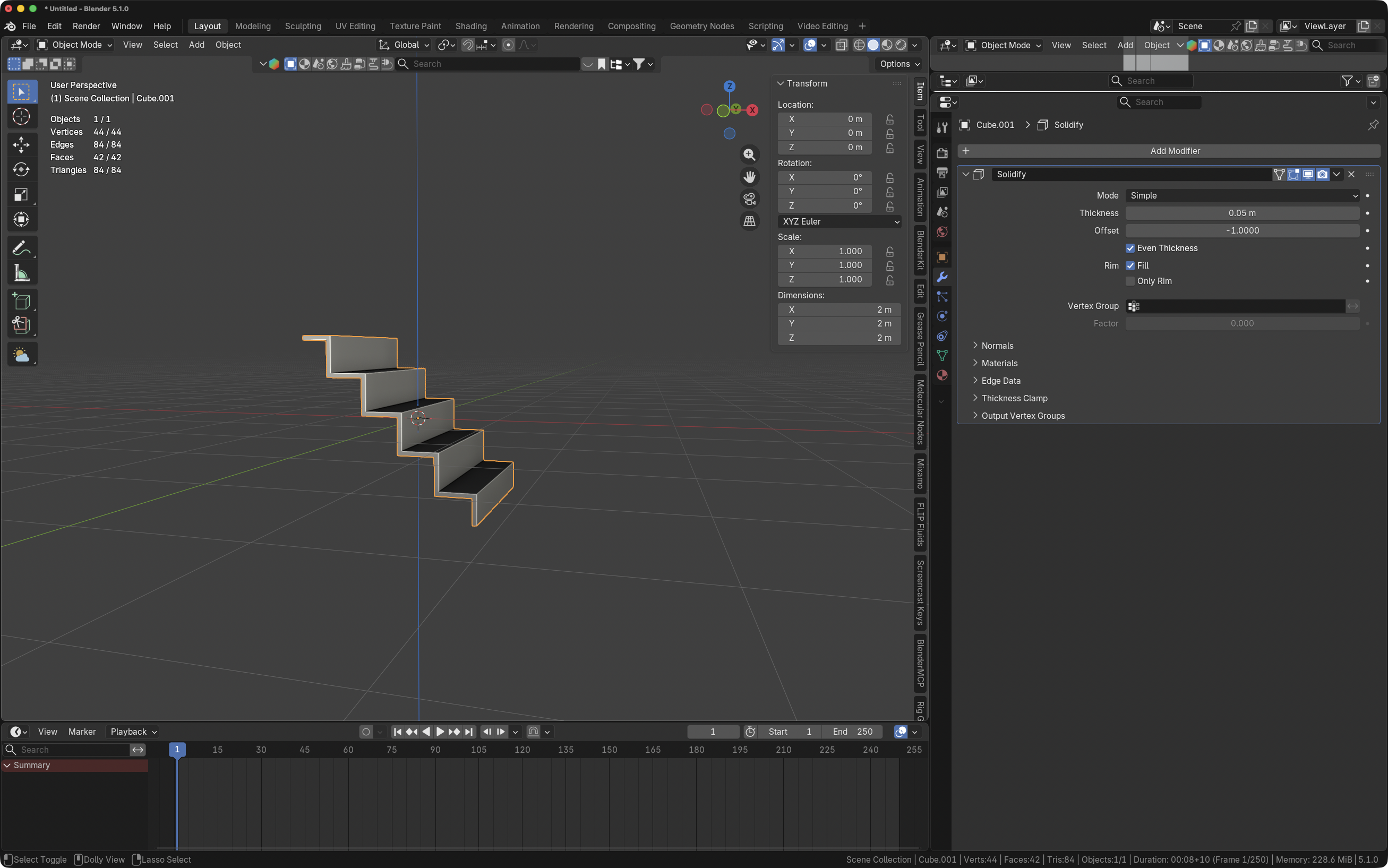The image size is (1388, 868).
Task: Switch to the Sculpting workspace tab
Action: 303,26
